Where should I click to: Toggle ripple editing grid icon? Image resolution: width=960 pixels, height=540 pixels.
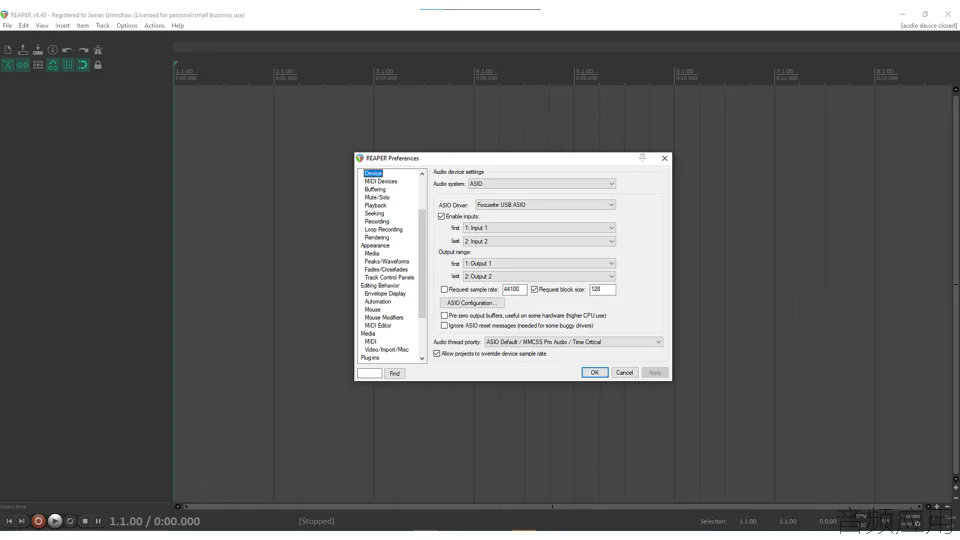(x=38, y=65)
